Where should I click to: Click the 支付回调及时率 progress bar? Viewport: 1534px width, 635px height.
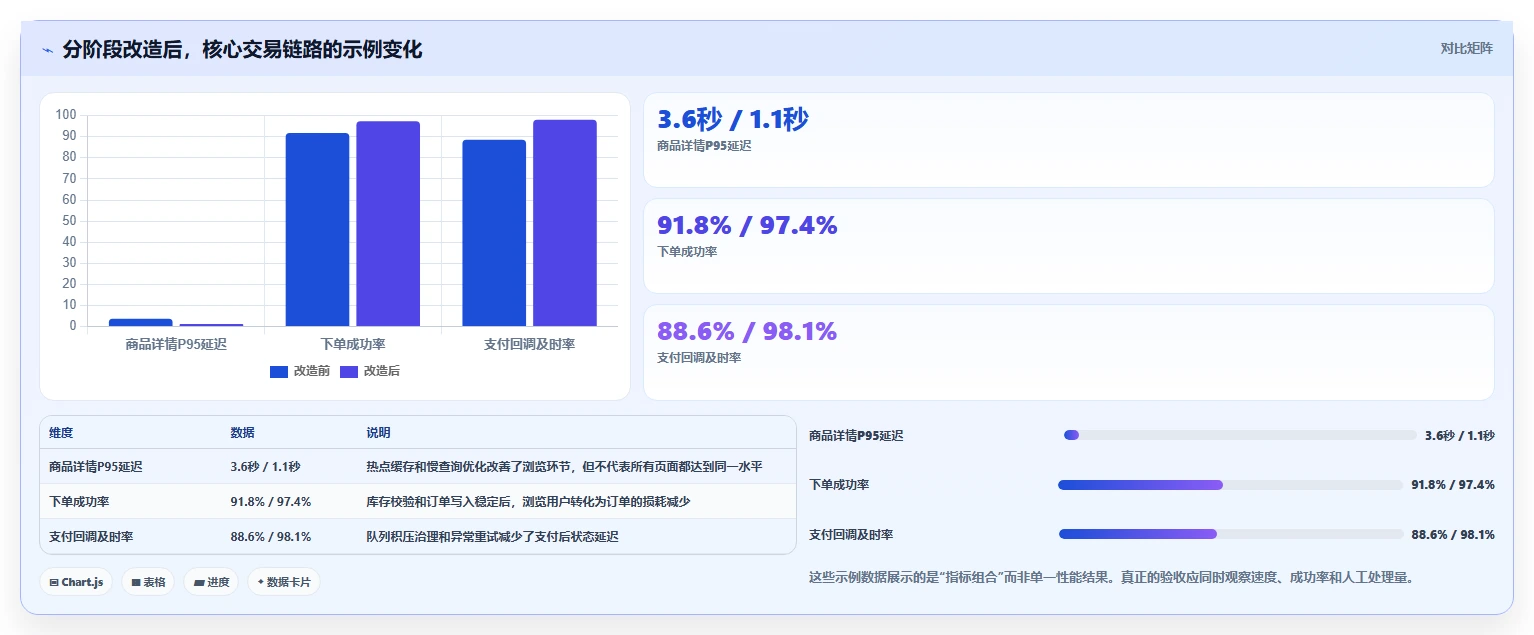coord(1231,534)
